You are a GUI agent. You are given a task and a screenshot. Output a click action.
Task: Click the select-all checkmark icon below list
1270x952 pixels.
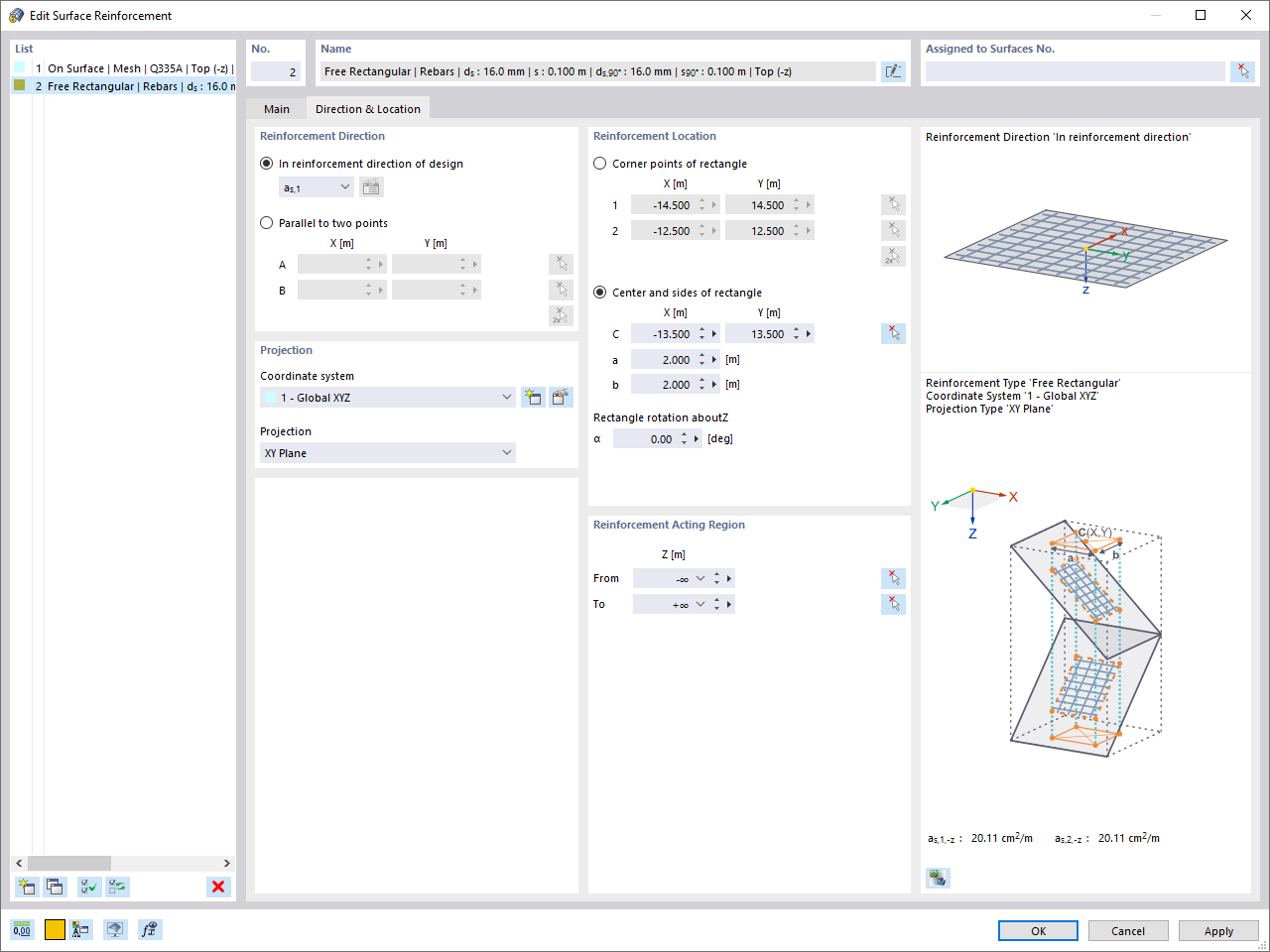(89, 887)
